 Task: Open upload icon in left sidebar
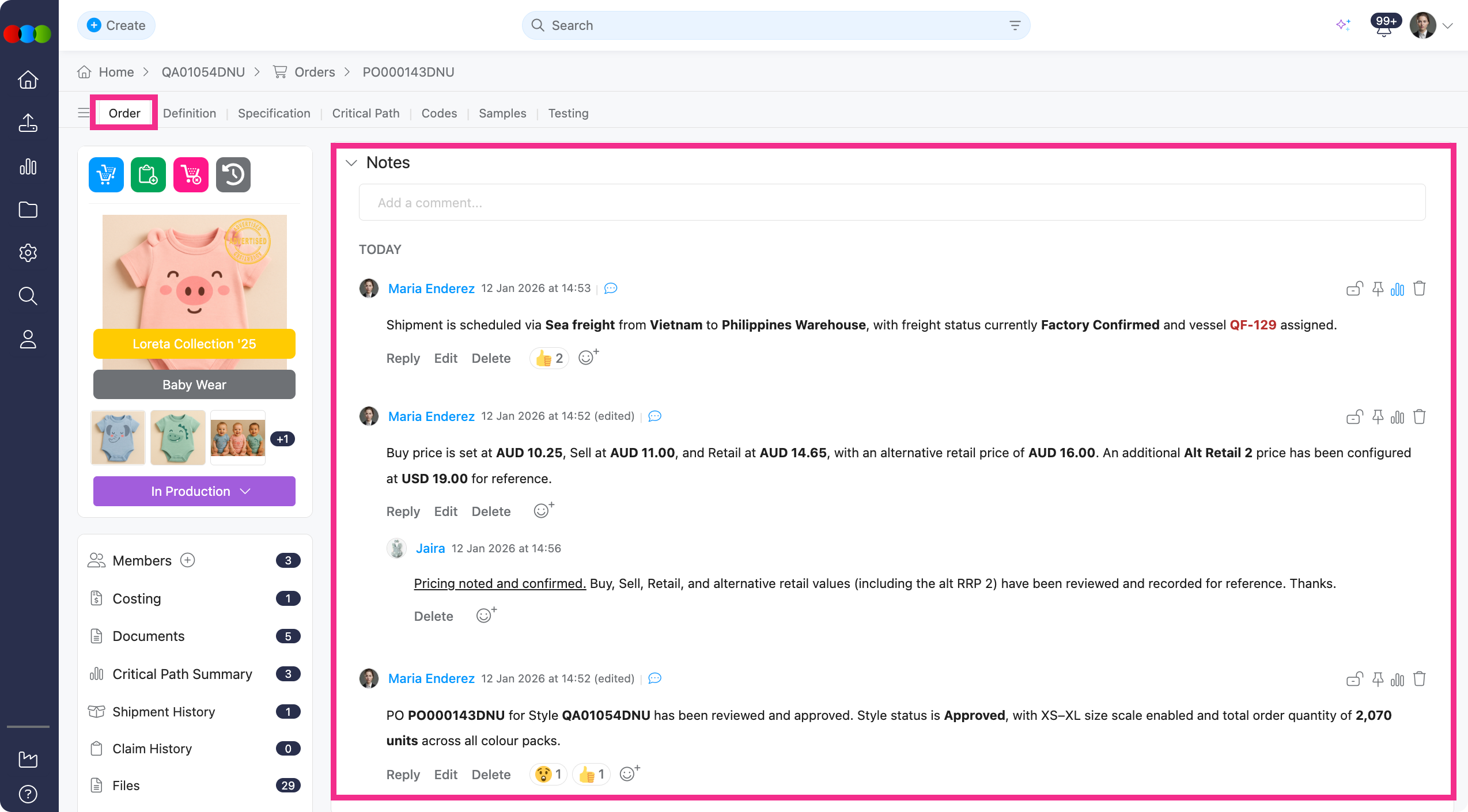pos(28,123)
